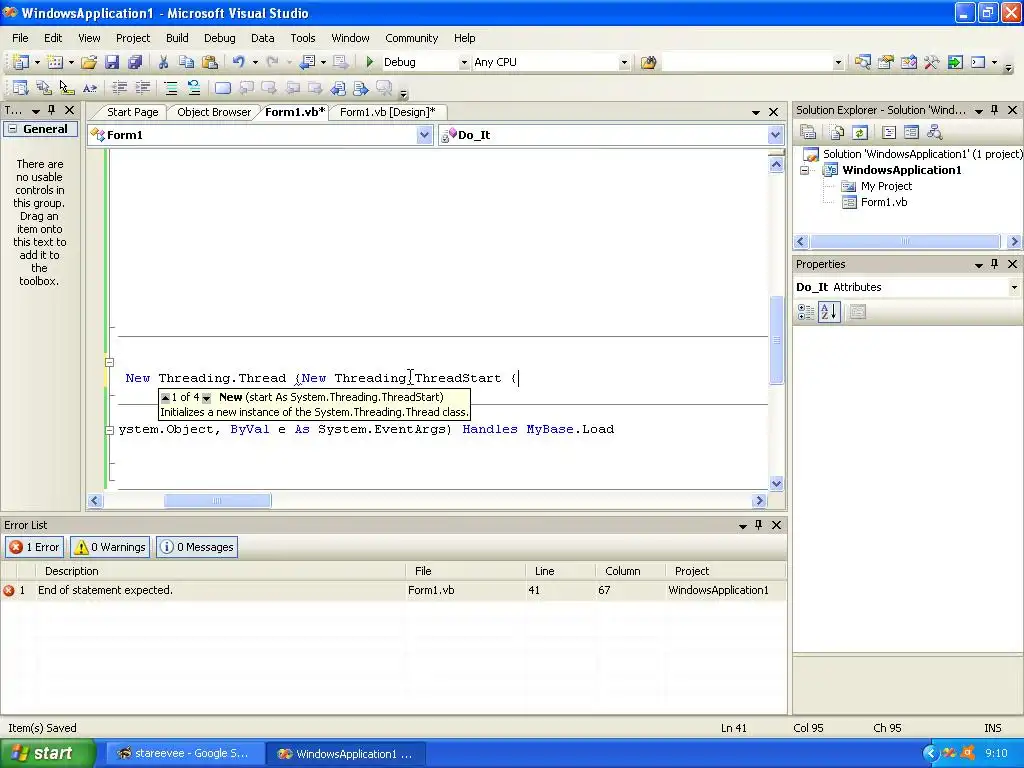Click the code editor horizontal scrollbar thumb
Image resolution: width=1024 pixels, height=768 pixels.
217,501
